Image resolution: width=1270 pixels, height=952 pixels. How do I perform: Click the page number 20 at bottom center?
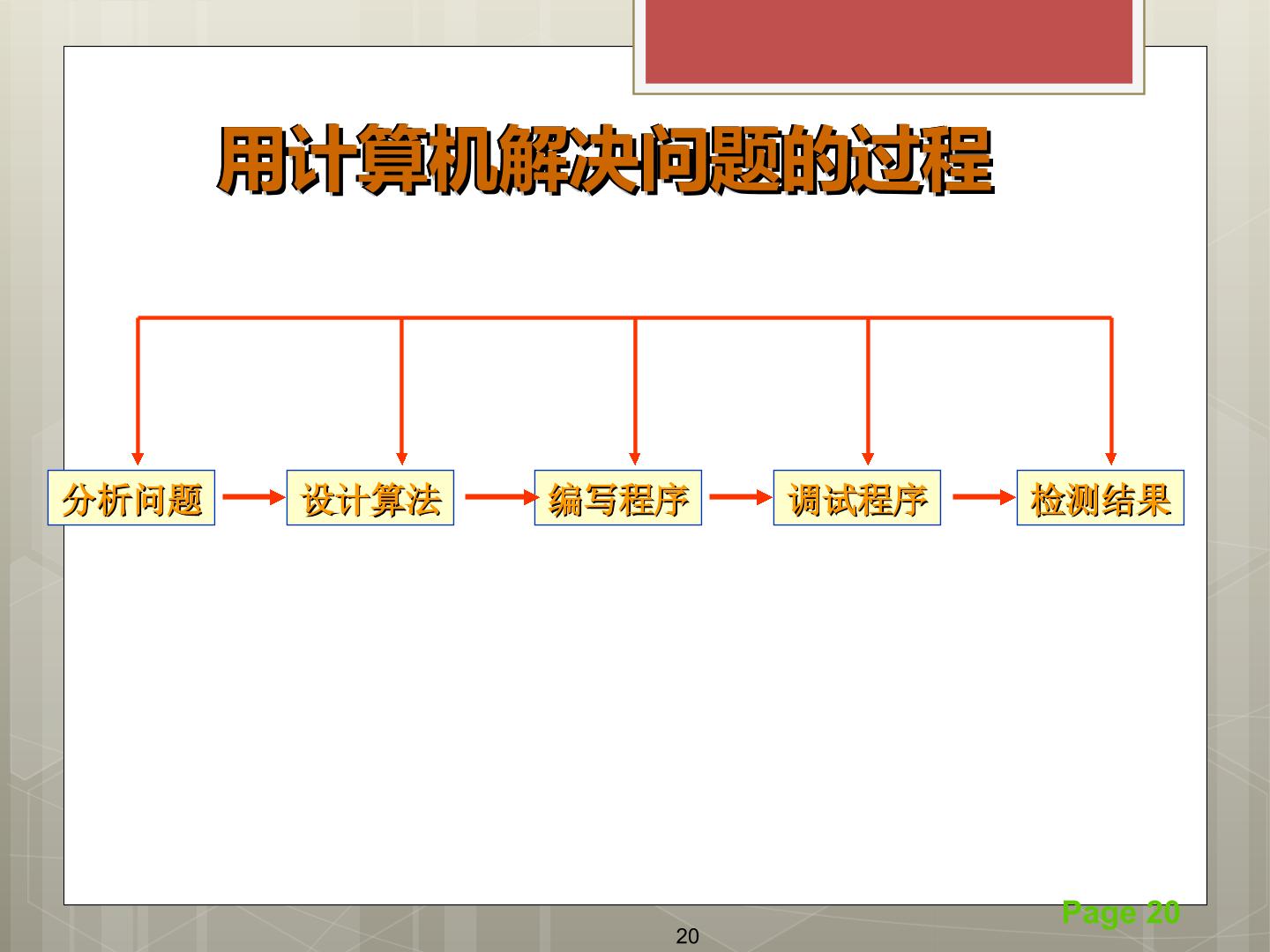pos(687,937)
